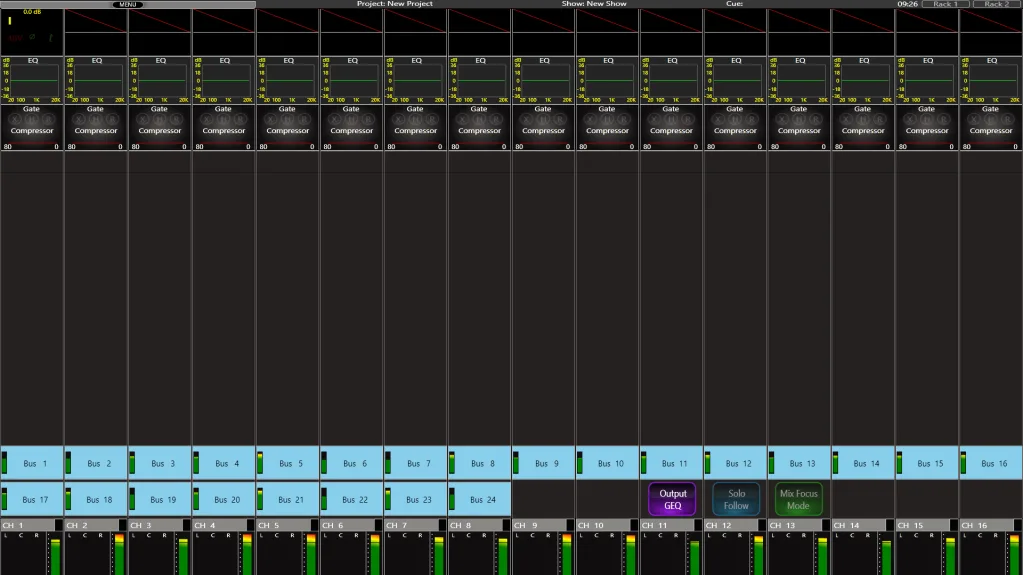Viewport: 1023px width, 575px height.
Task: Click the level meter of CH 16
Action: point(1015,553)
